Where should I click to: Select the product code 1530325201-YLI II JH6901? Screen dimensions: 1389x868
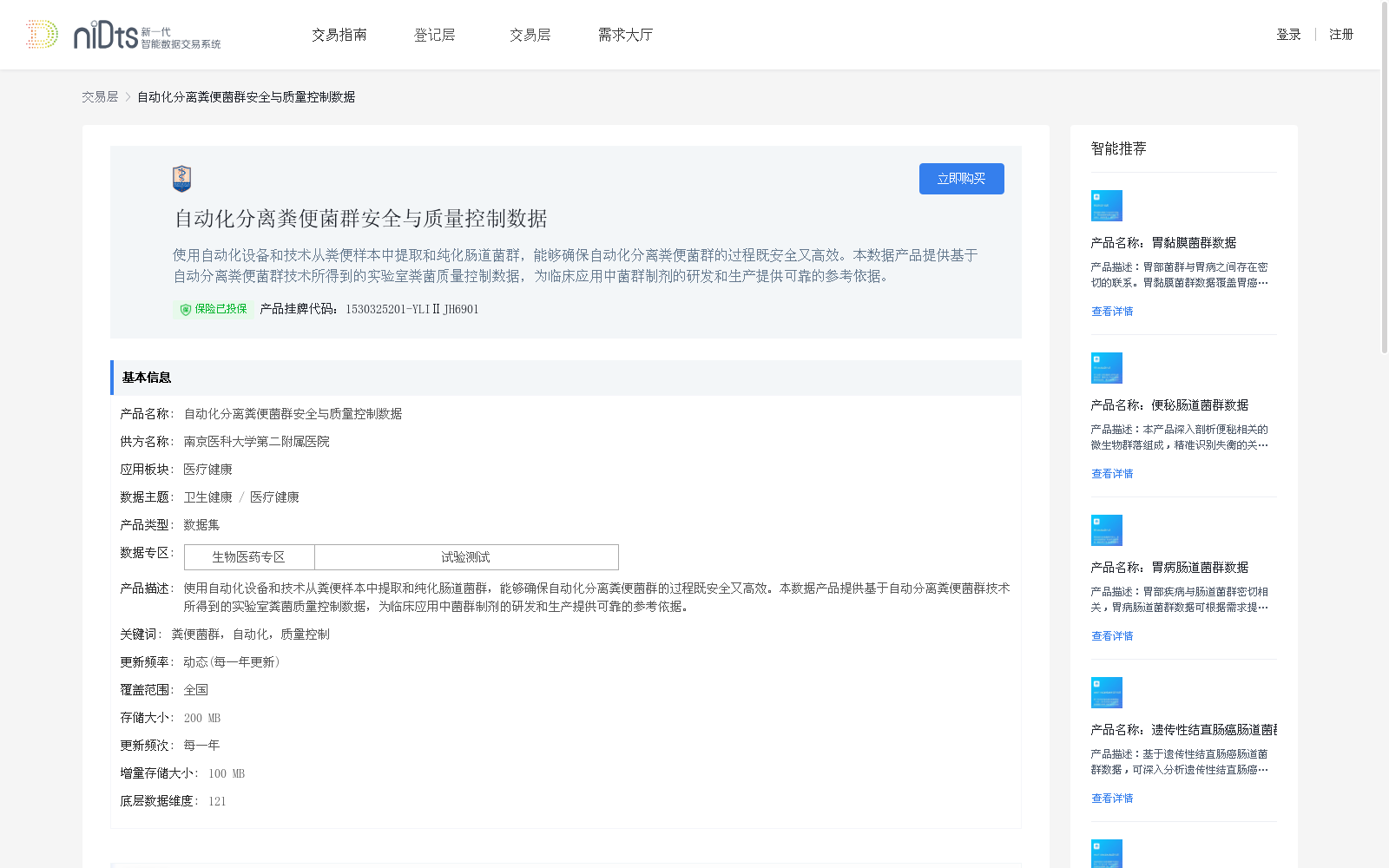point(412,309)
